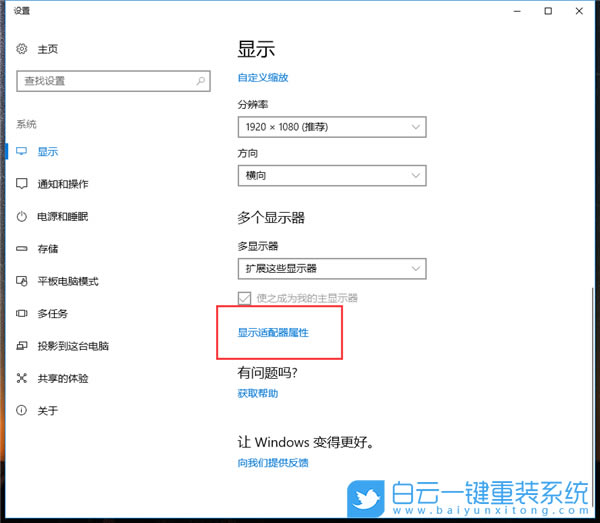This screenshot has height=523, width=600.
Task: Open 电源和睡眠 settings
Action: [x=63, y=217]
